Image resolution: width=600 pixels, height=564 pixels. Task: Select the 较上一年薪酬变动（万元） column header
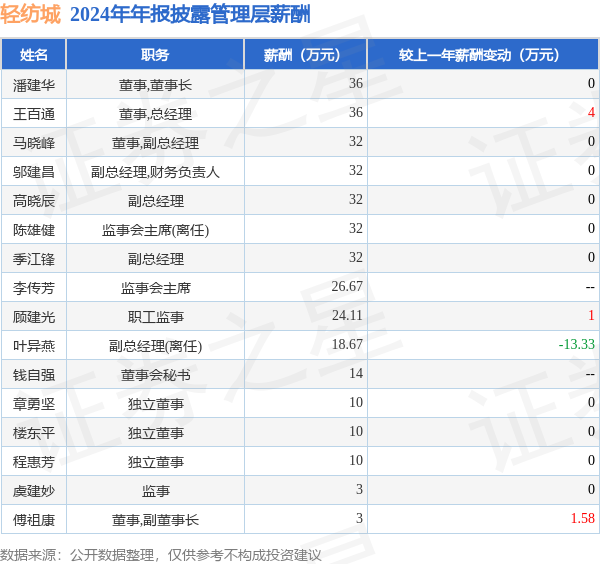pyautogui.click(x=483, y=55)
